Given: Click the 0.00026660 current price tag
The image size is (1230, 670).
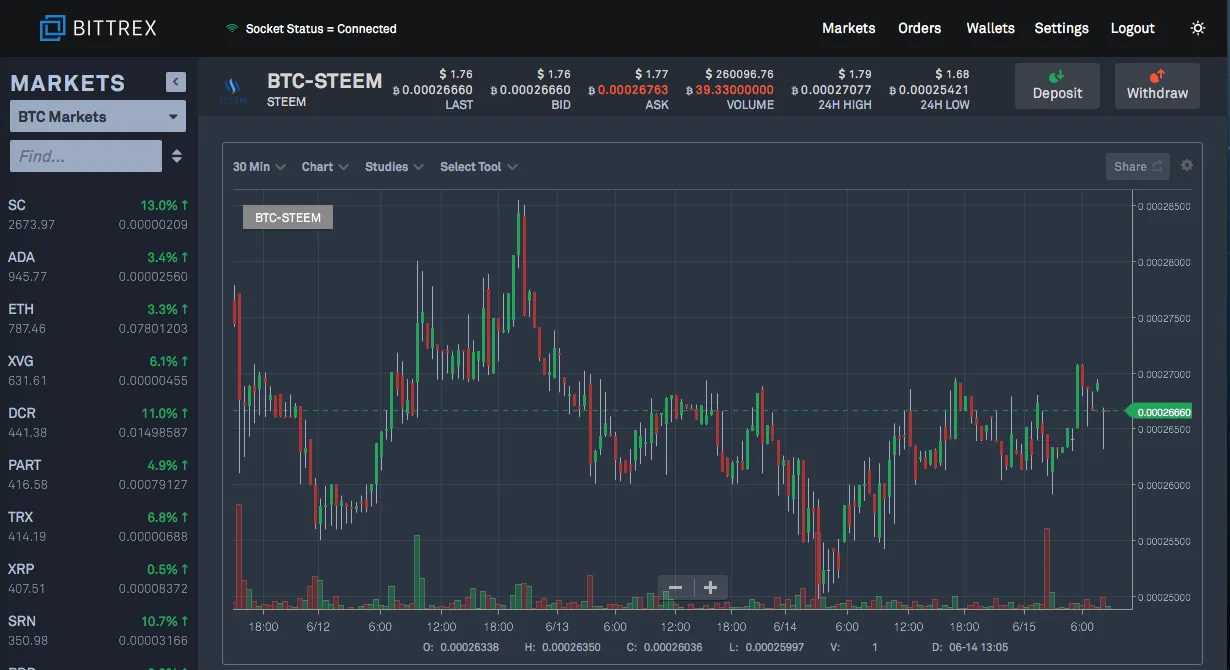Looking at the screenshot, I should (1159, 411).
